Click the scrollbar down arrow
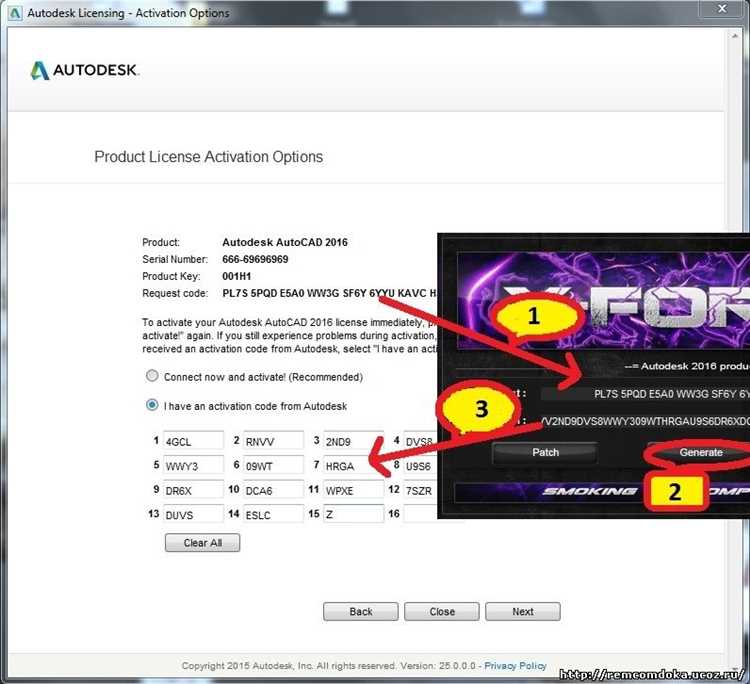This screenshot has height=684, width=750. pos(734,669)
